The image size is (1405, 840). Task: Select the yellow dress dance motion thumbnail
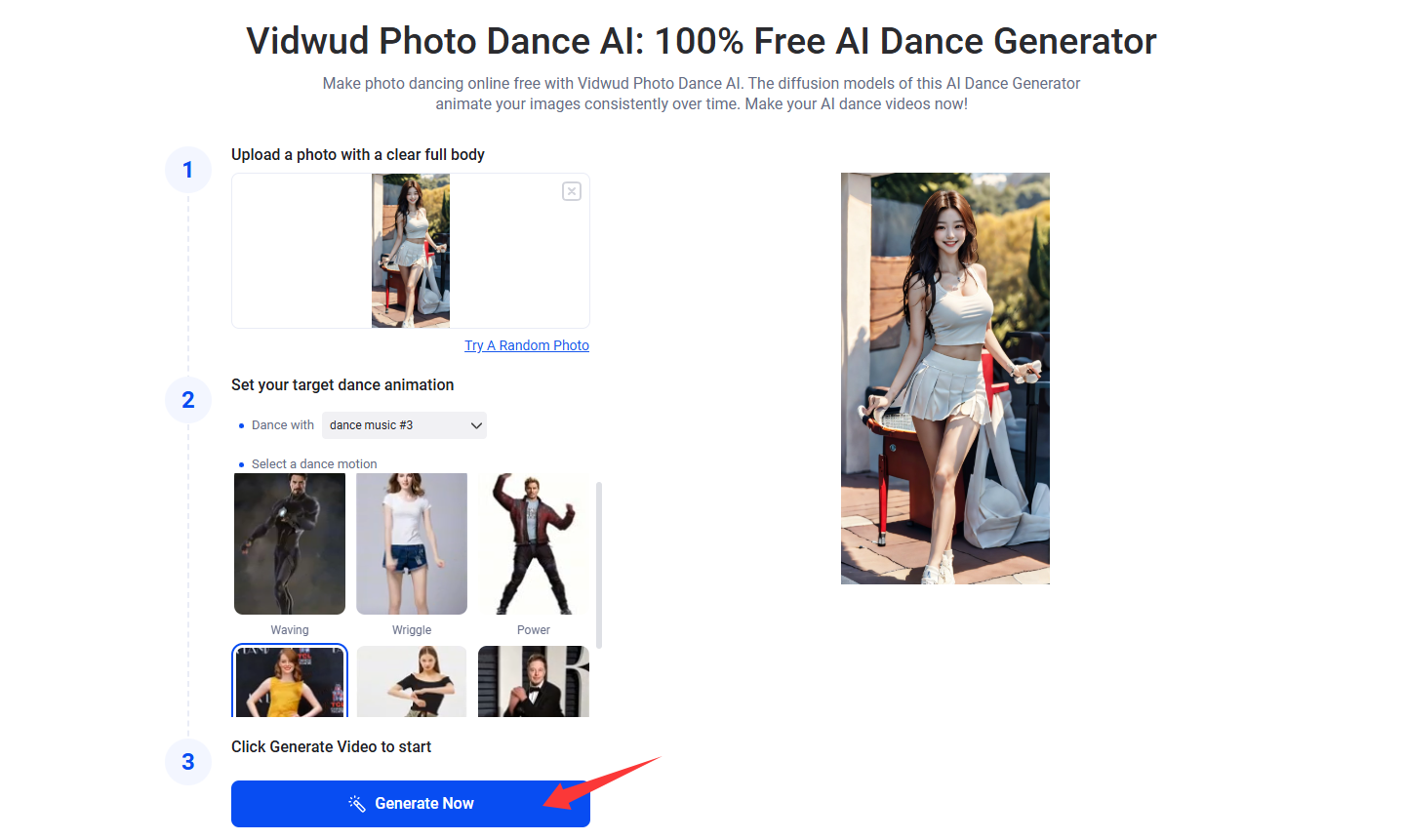click(290, 681)
